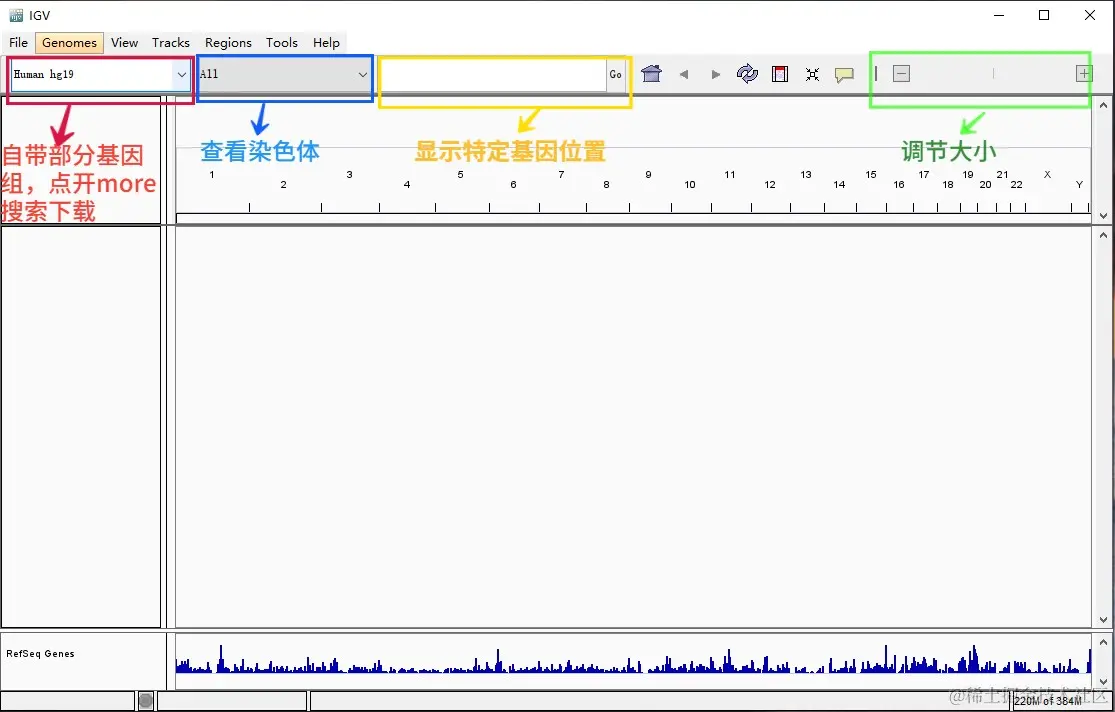This screenshot has height=712, width=1115.
Task: Select chromosome 7 on the ruler
Action: tap(562, 174)
